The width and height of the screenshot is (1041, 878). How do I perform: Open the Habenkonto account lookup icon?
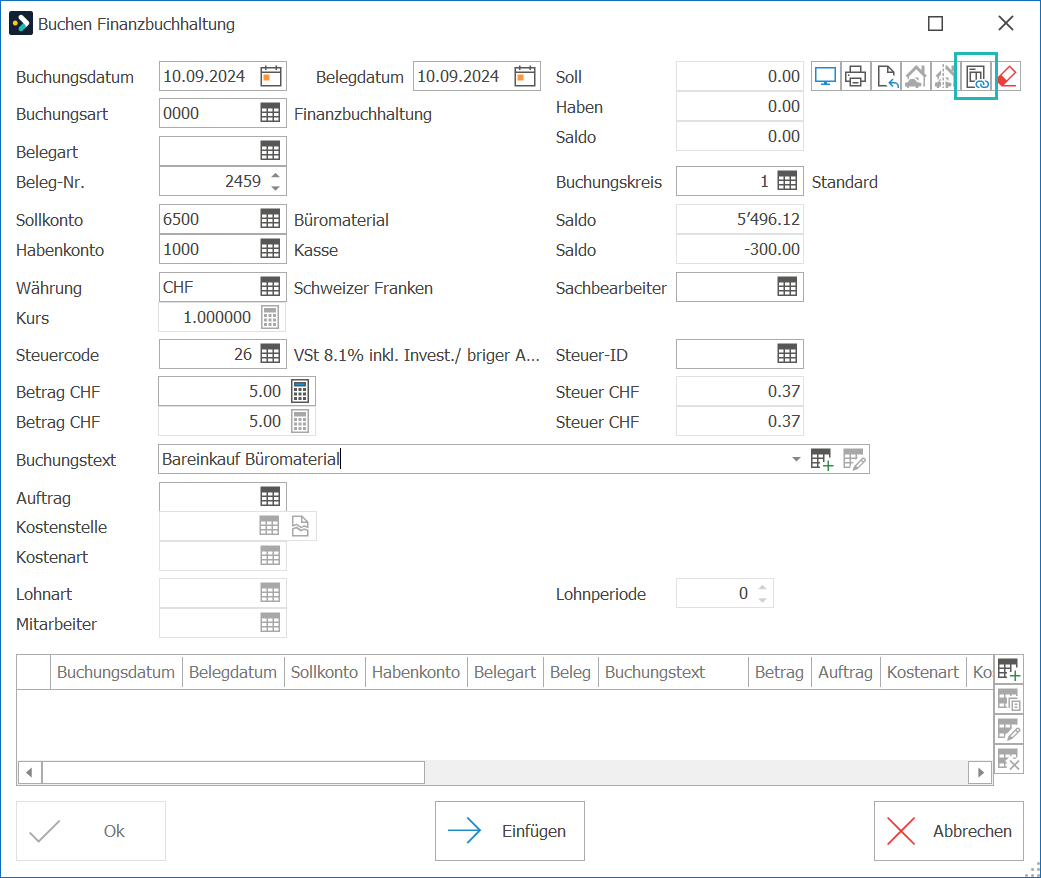coord(270,249)
